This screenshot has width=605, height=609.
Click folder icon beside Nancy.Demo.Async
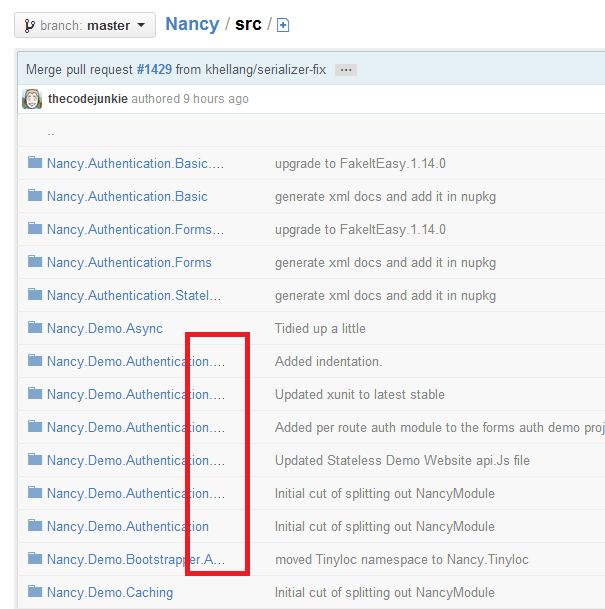pos(35,327)
